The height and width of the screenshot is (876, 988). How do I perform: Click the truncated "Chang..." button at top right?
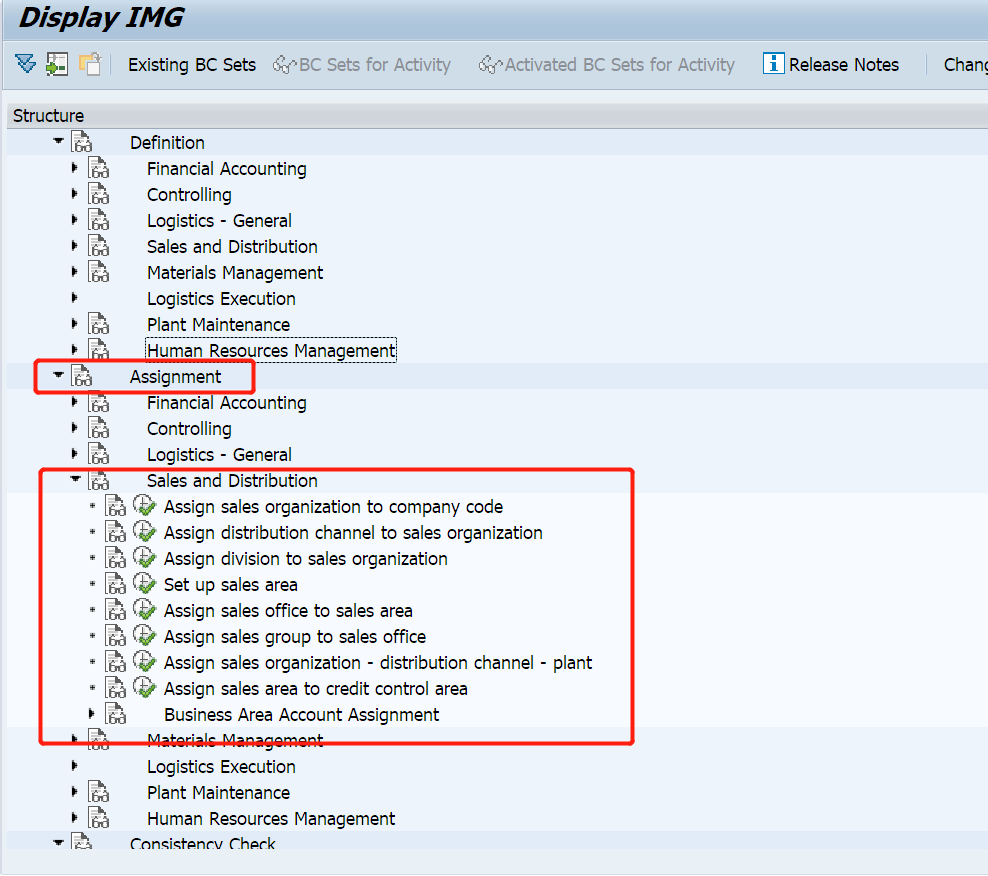[x=964, y=63]
